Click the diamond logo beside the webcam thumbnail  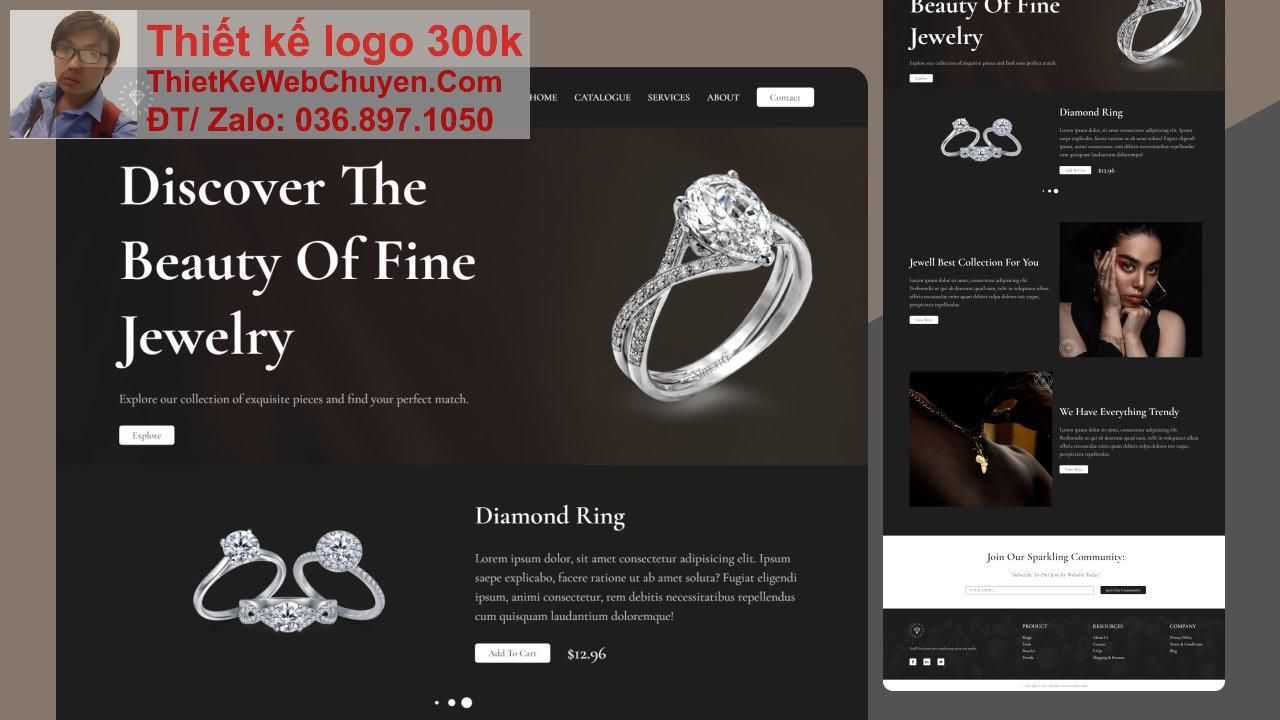coord(134,97)
